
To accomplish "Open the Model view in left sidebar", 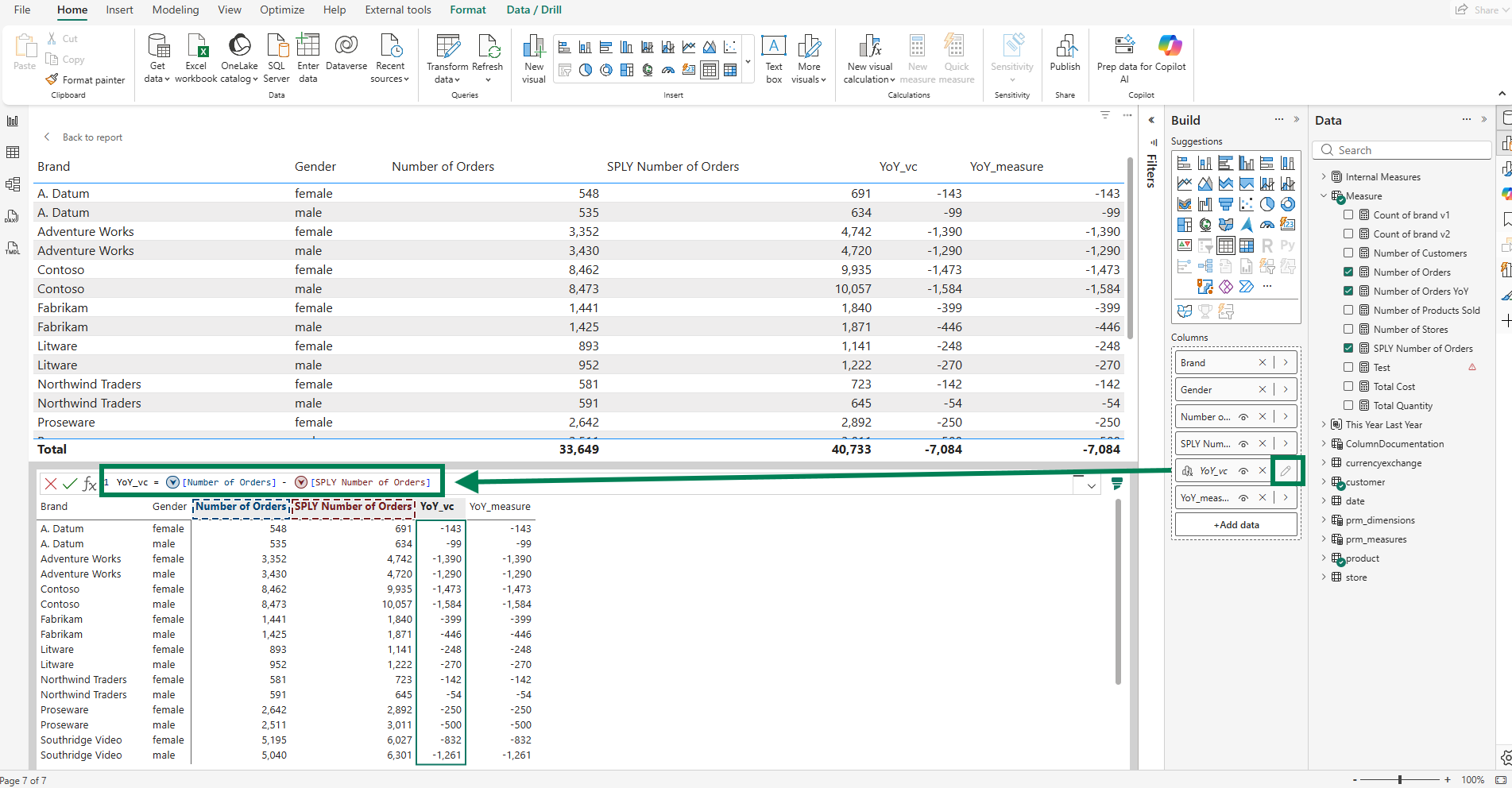I will 13,184.
